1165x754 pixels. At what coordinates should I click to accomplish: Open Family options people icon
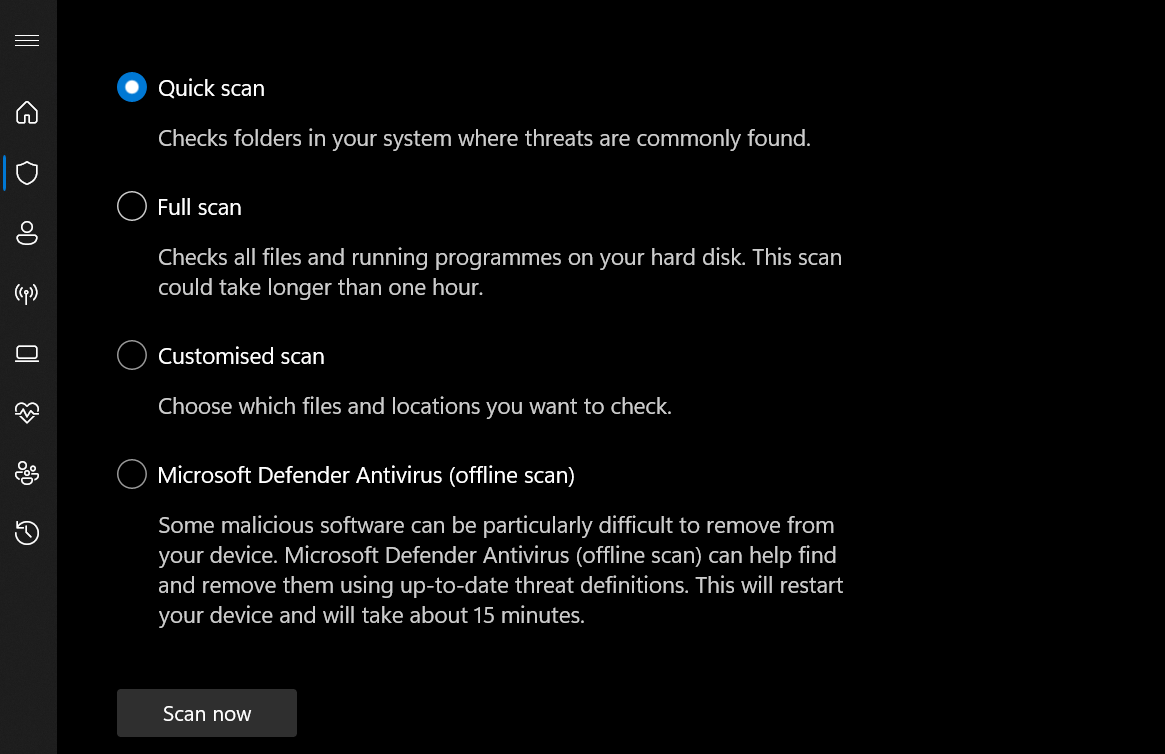click(27, 473)
